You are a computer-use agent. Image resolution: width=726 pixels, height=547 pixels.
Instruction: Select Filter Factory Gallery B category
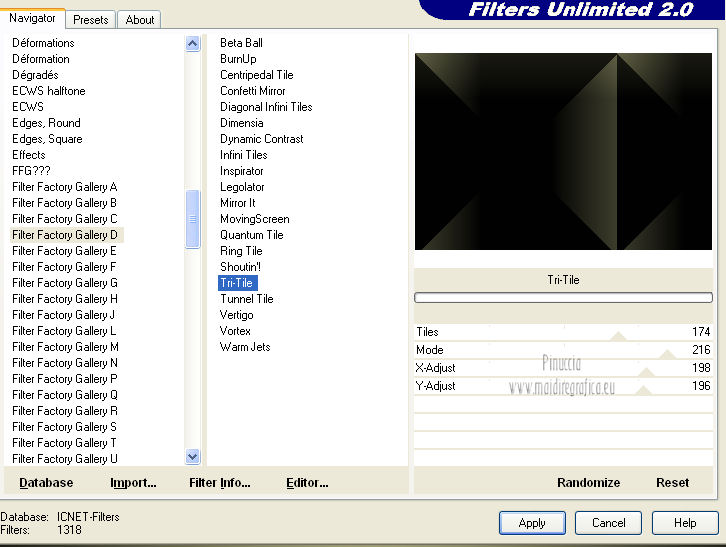65,203
